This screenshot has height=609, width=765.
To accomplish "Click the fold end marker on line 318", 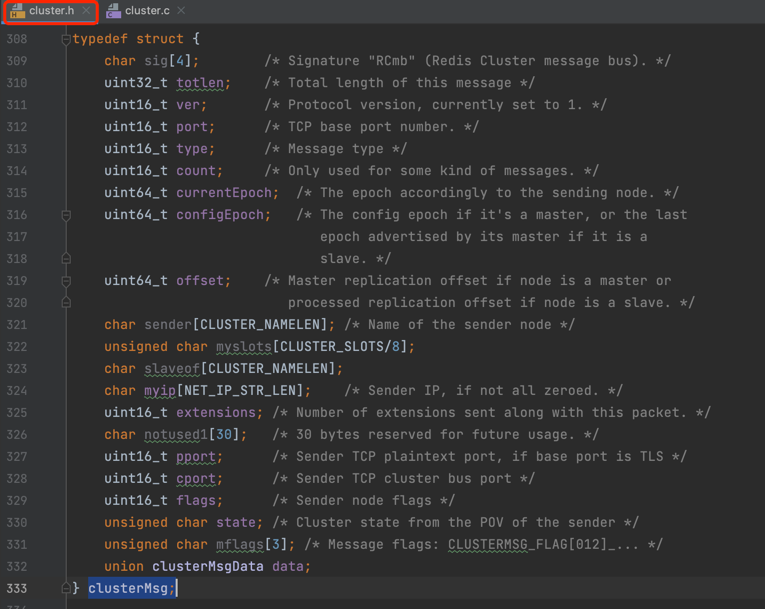I will click(66, 259).
